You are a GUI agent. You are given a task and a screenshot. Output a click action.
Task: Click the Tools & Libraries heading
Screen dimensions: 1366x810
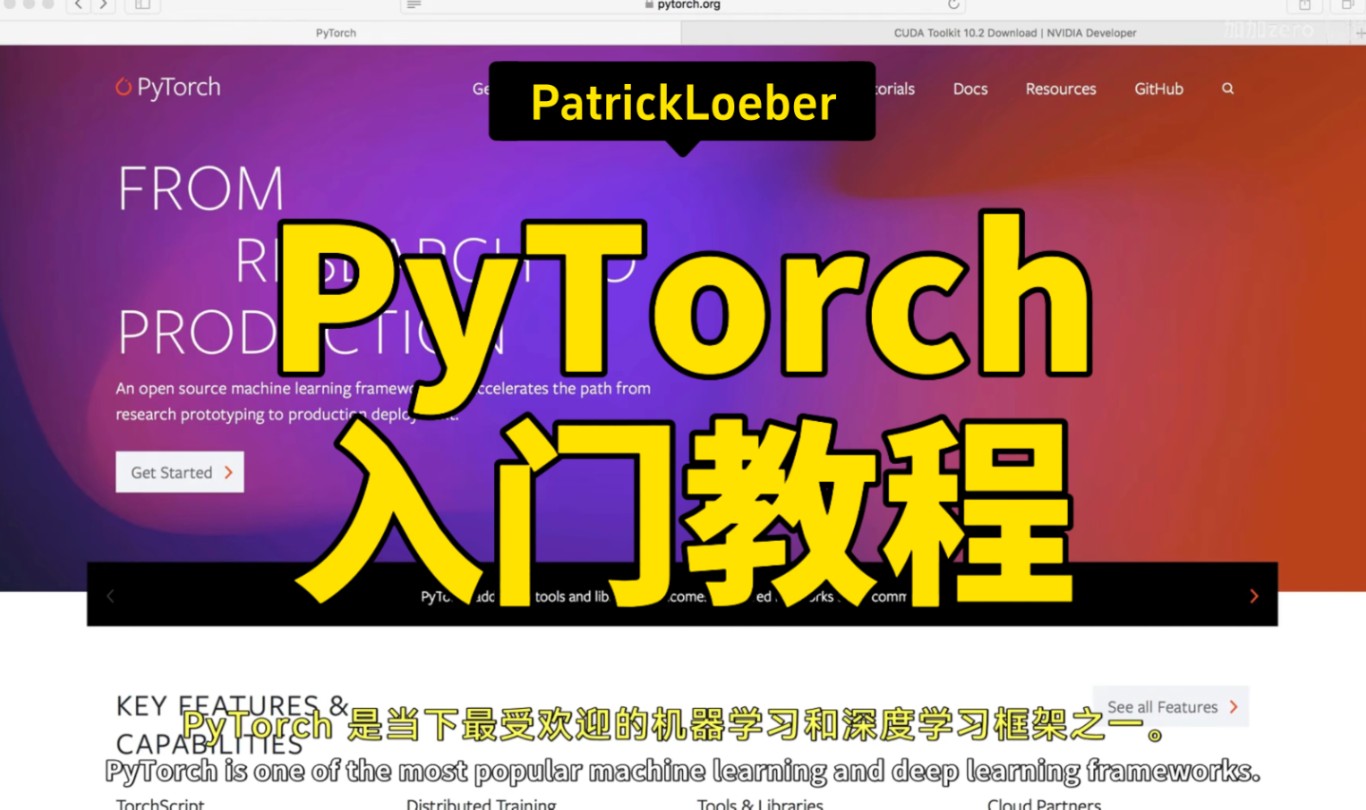pyautogui.click(x=760, y=803)
